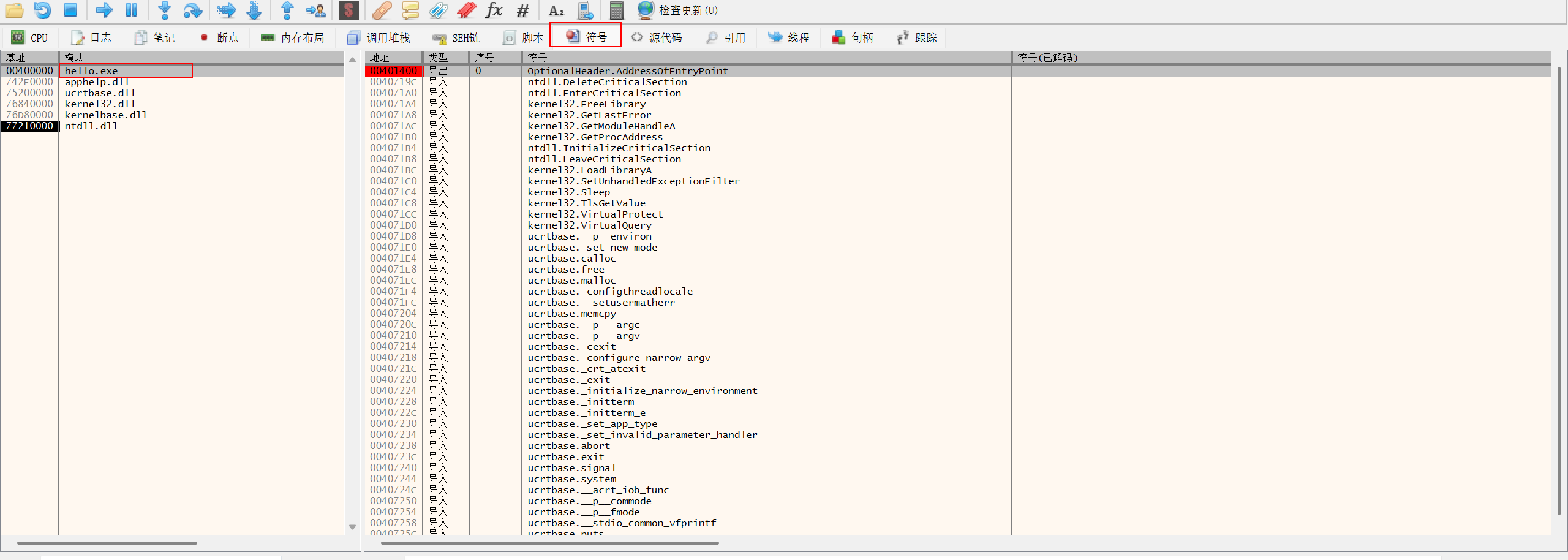The width and height of the screenshot is (1568, 560).
Task: Switch to the 句柄 handles tab
Action: tap(853, 37)
